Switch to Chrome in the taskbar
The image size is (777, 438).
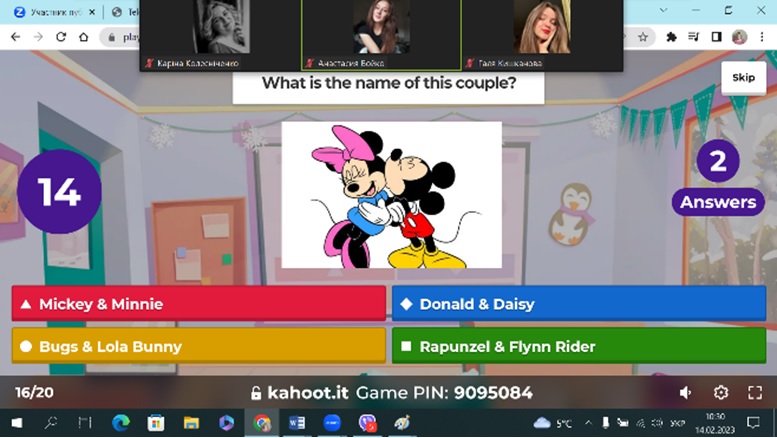[x=262, y=423]
